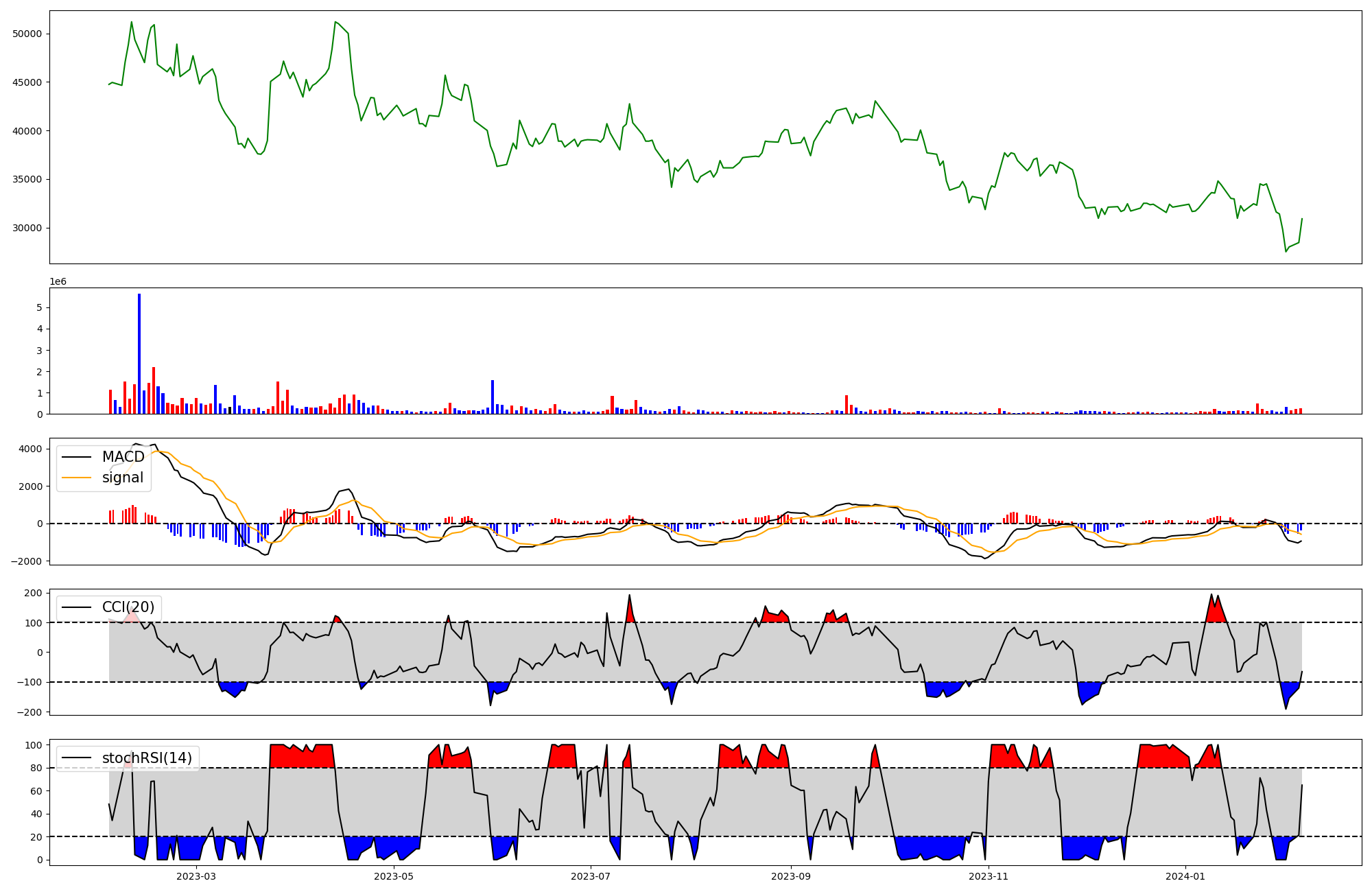Image resolution: width=1372 pixels, height=892 pixels.
Task: Click the 50000 price axis tick label
Action: tap(27, 34)
